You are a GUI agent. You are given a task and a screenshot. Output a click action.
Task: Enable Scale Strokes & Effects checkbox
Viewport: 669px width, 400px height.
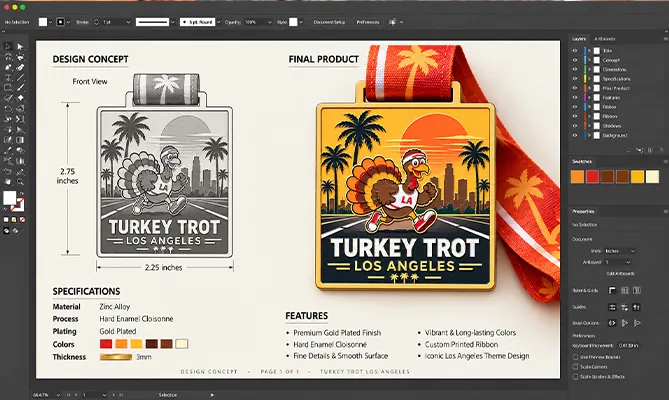coord(575,377)
